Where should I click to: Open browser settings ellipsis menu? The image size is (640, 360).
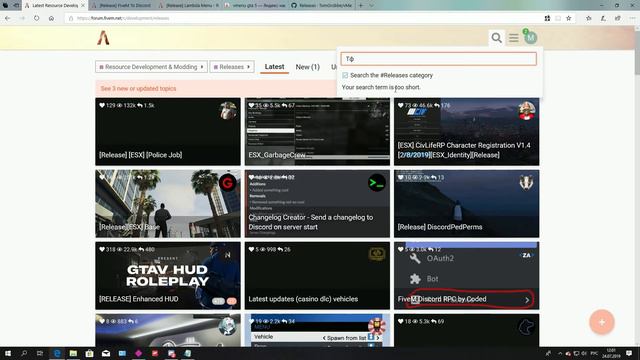tap(632, 18)
